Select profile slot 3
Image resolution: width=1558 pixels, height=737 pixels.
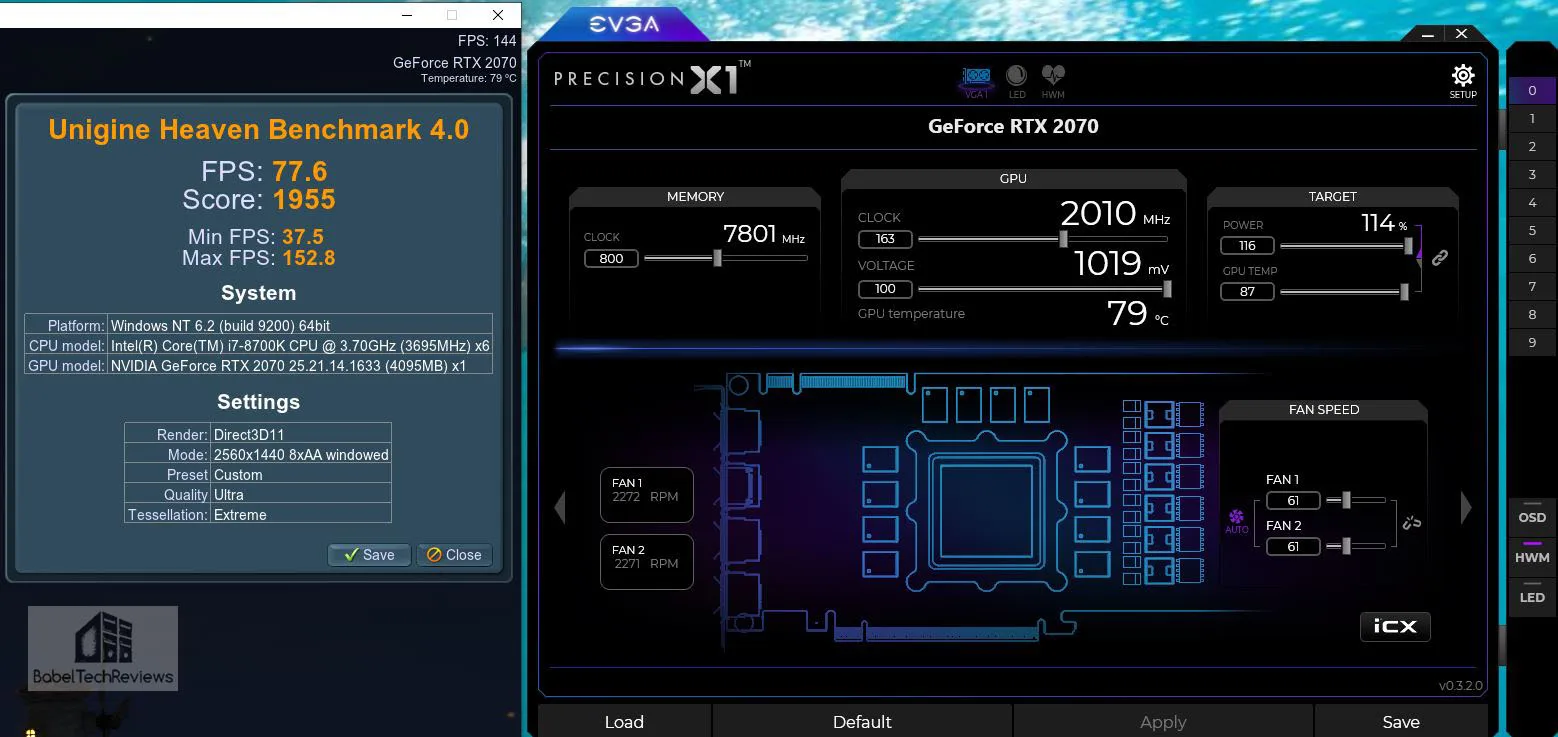coord(1532,174)
